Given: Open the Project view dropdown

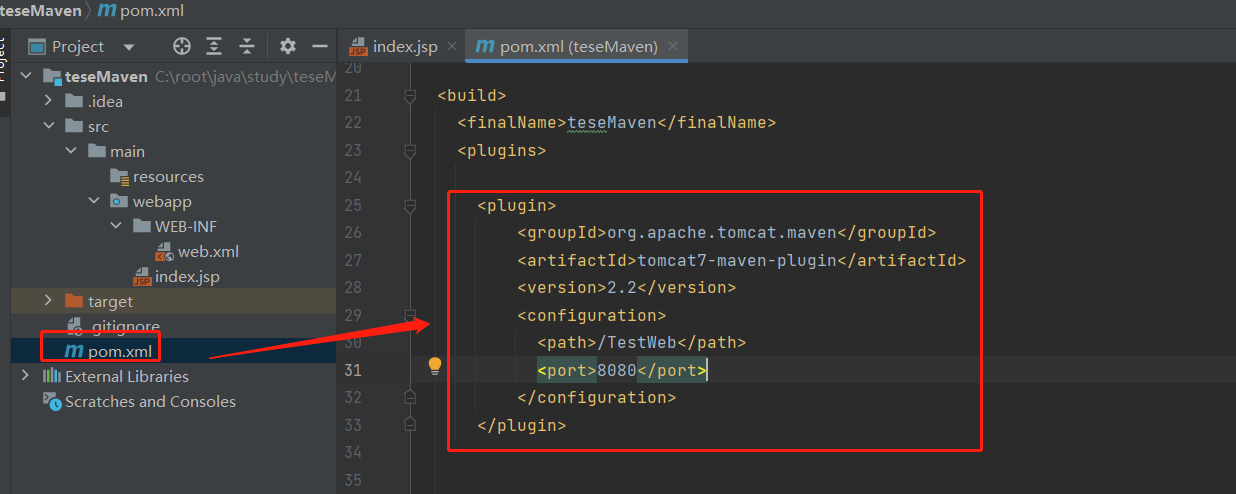Looking at the screenshot, I should tap(128, 47).
